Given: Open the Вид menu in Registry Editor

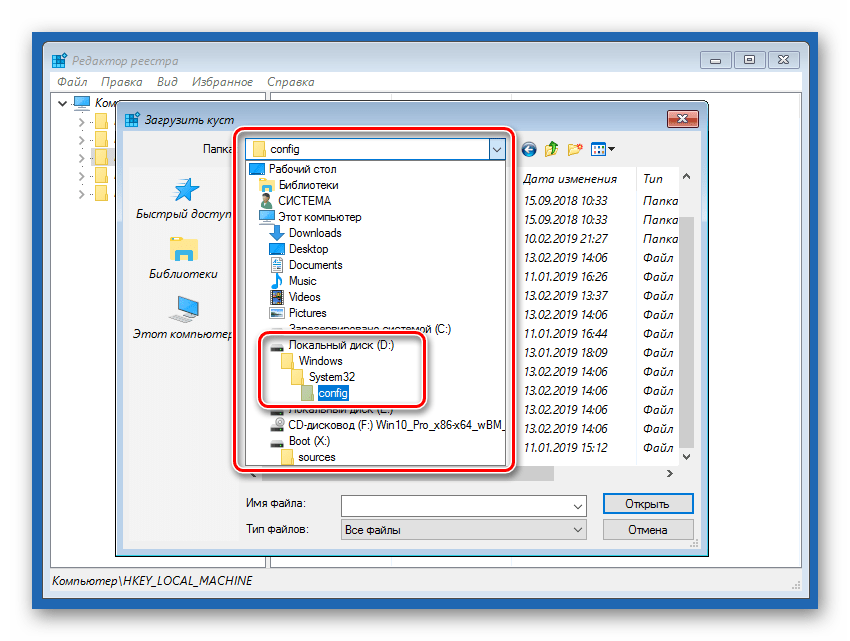Looking at the screenshot, I should coord(167,82).
